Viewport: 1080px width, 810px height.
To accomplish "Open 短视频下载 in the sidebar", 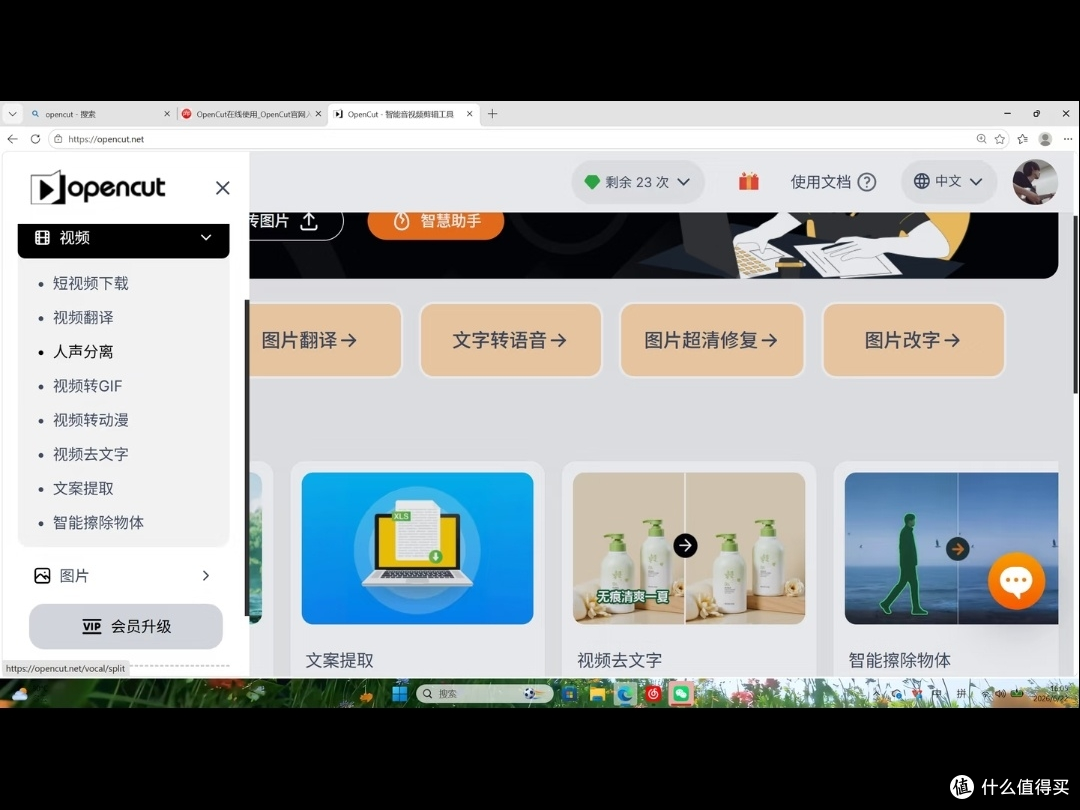I will (90, 283).
